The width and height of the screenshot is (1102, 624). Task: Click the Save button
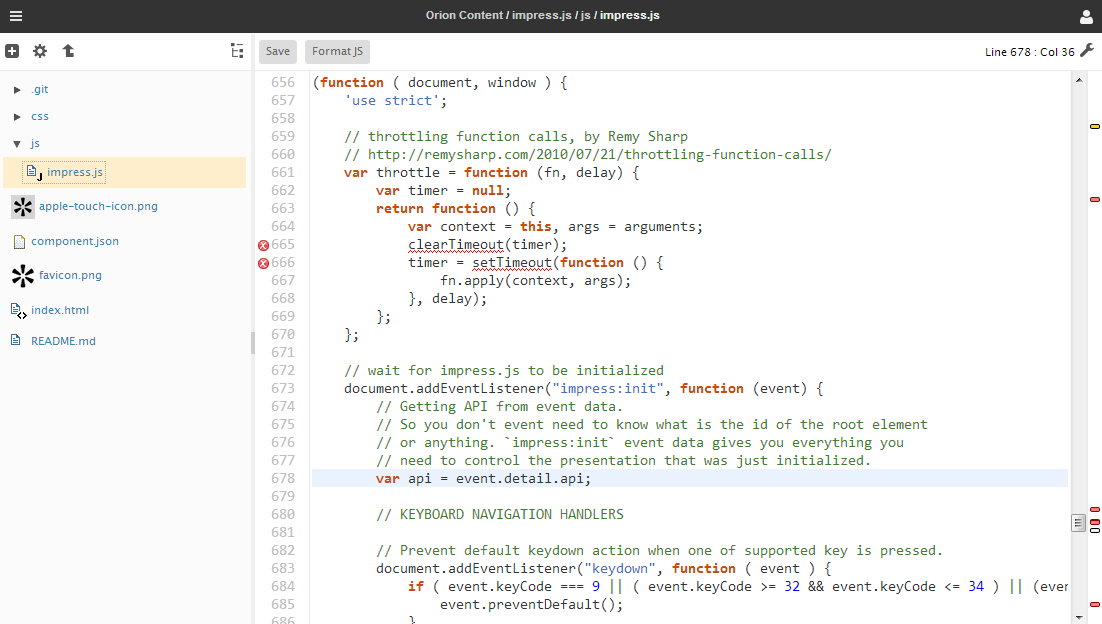(x=278, y=52)
